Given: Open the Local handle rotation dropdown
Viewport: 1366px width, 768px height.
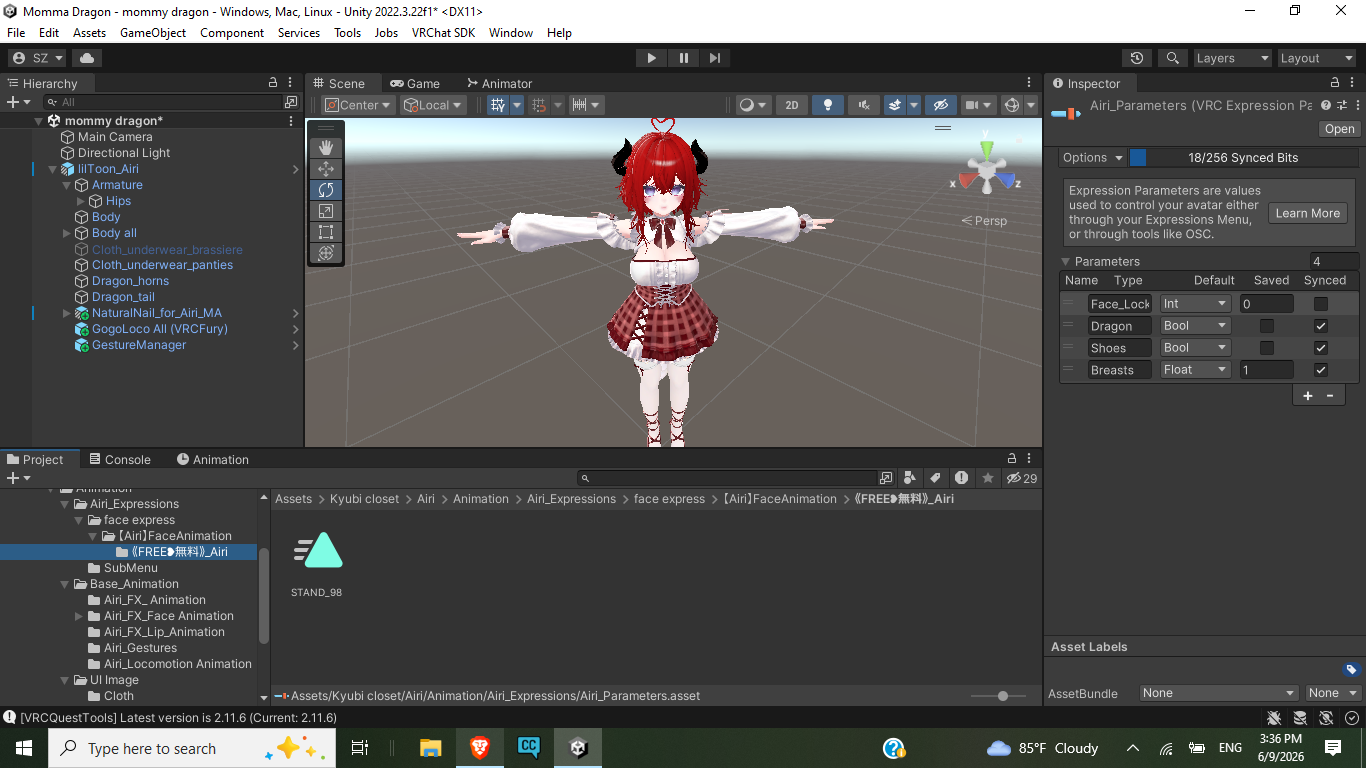Looking at the screenshot, I should tap(434, 105).
